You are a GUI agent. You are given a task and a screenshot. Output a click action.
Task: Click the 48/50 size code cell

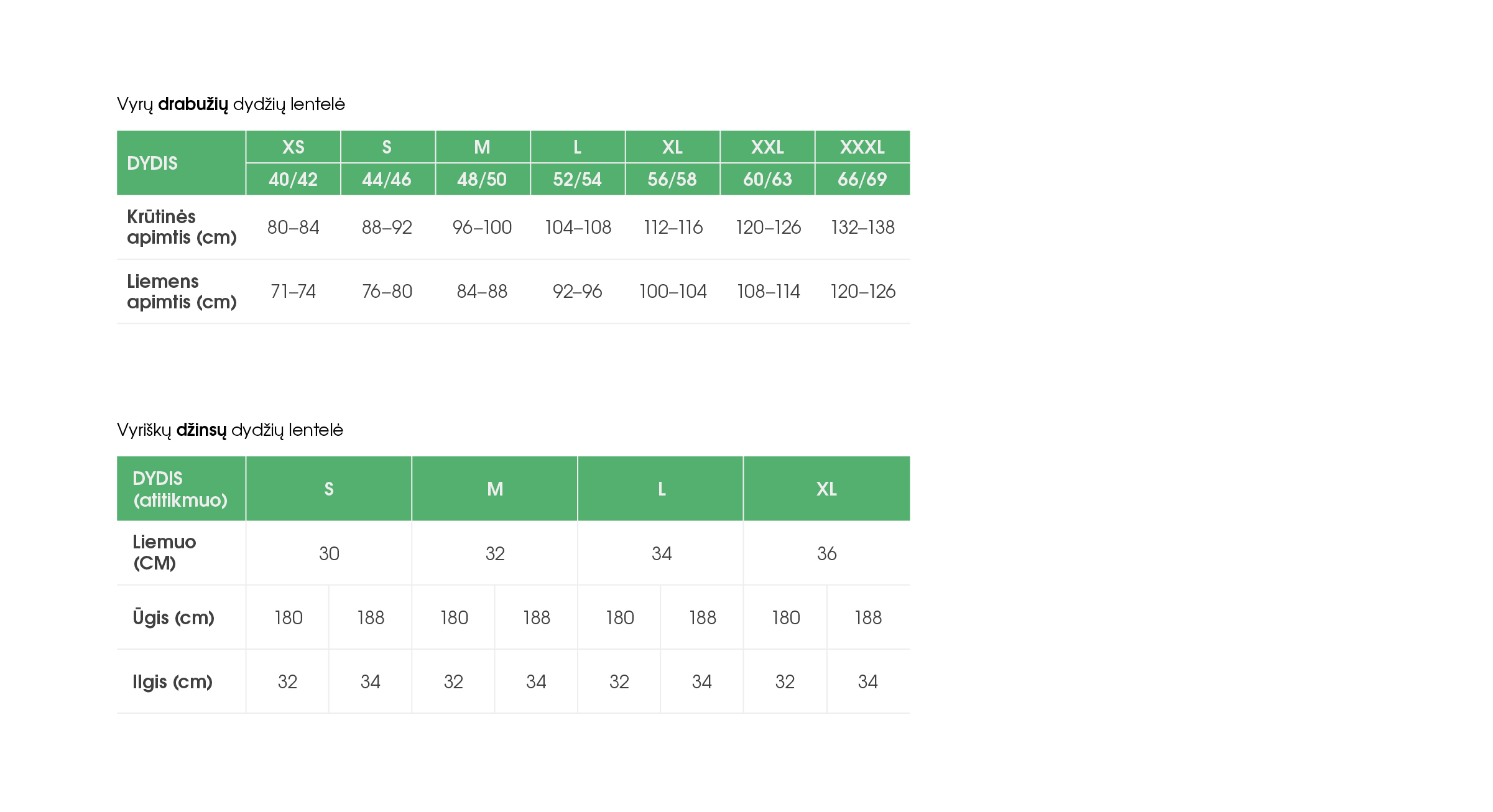pos(483,180)
